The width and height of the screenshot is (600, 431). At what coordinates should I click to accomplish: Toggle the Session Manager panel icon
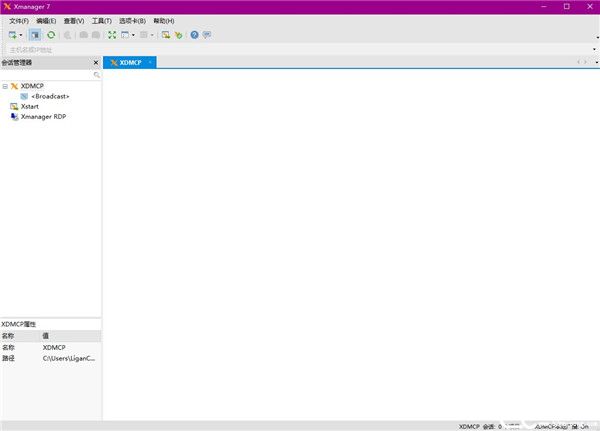tap(35, 35)
